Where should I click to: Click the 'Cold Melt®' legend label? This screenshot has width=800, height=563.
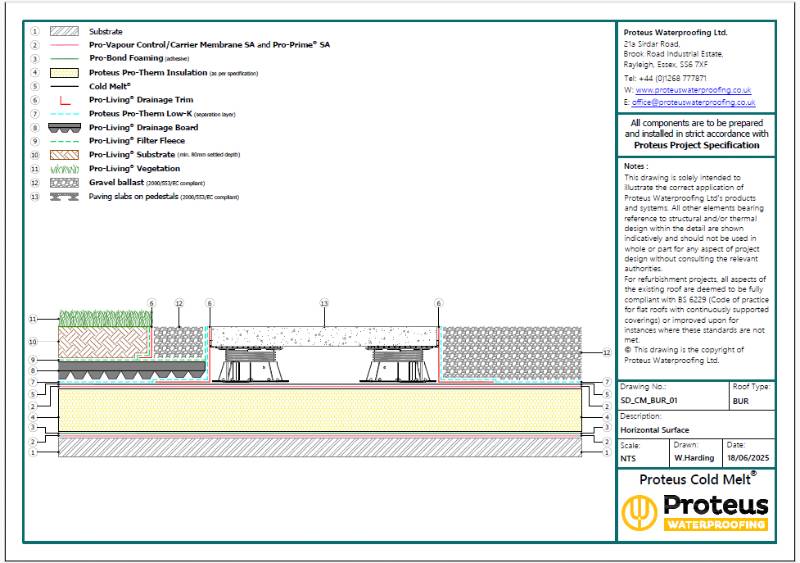(x=110, y=86)
